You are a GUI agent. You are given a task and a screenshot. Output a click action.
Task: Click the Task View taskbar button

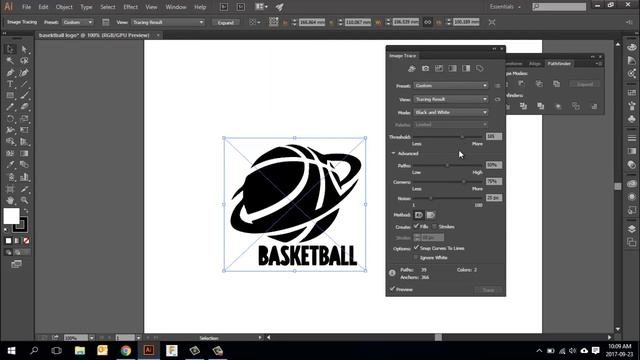coord(56,351)
